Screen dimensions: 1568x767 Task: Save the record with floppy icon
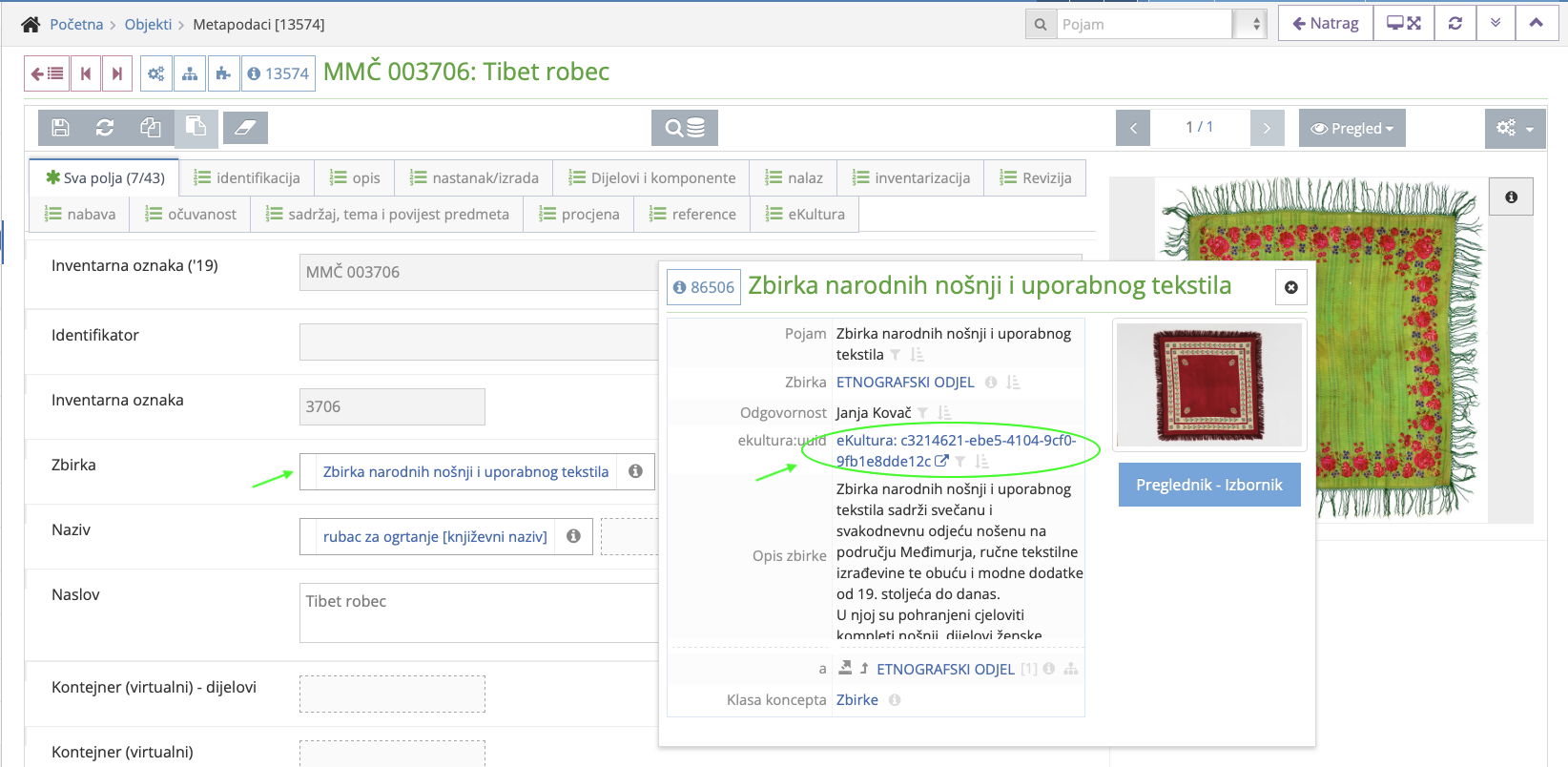coord(60,128)
